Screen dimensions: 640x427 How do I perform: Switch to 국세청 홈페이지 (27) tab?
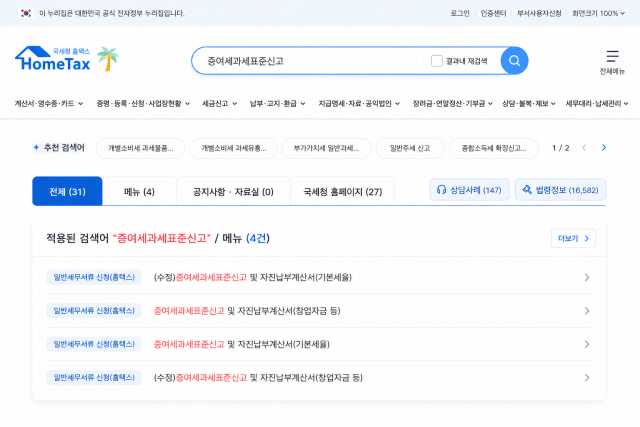point(342,191)
